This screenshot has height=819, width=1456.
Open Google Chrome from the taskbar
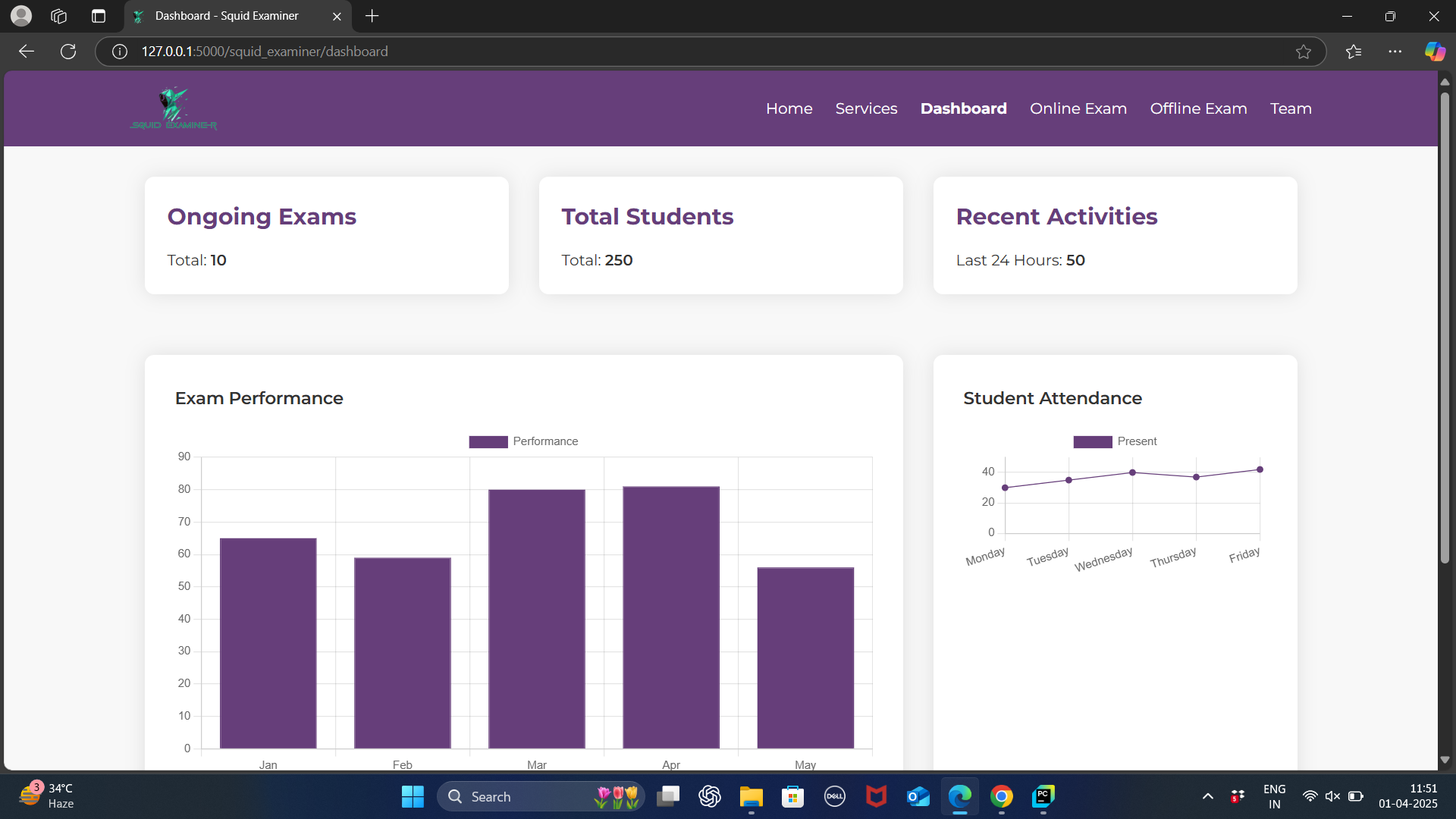[x=1001, y=796]
